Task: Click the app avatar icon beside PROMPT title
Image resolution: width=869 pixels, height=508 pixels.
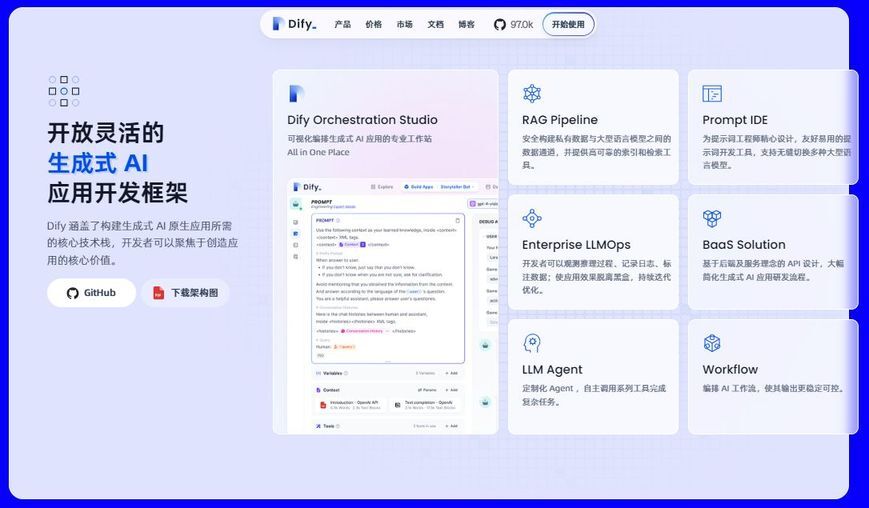Action: 296,204
